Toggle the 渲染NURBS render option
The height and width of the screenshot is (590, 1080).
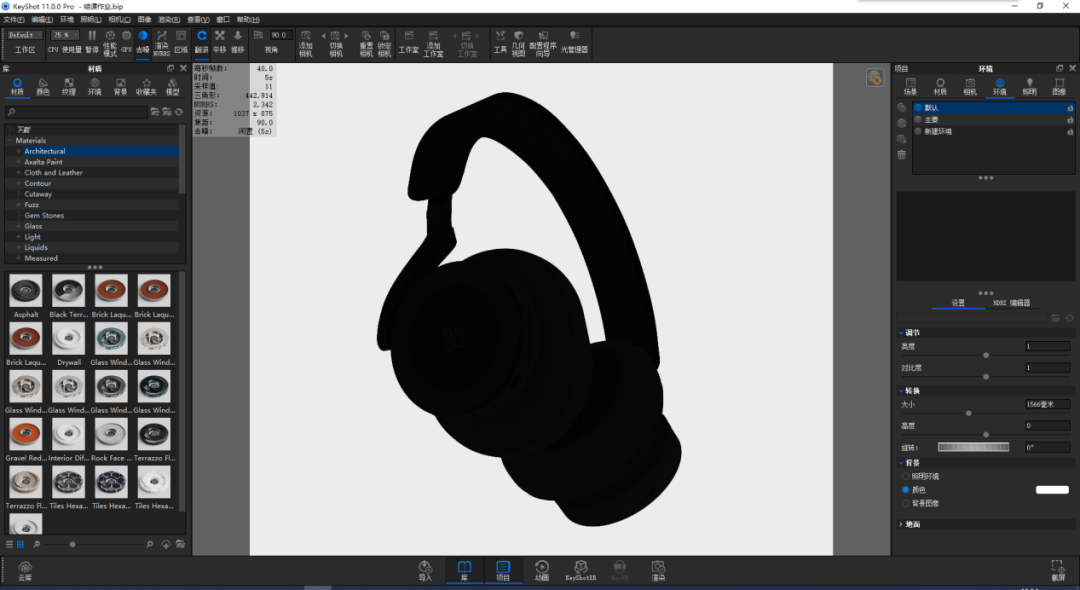(162, 41)
